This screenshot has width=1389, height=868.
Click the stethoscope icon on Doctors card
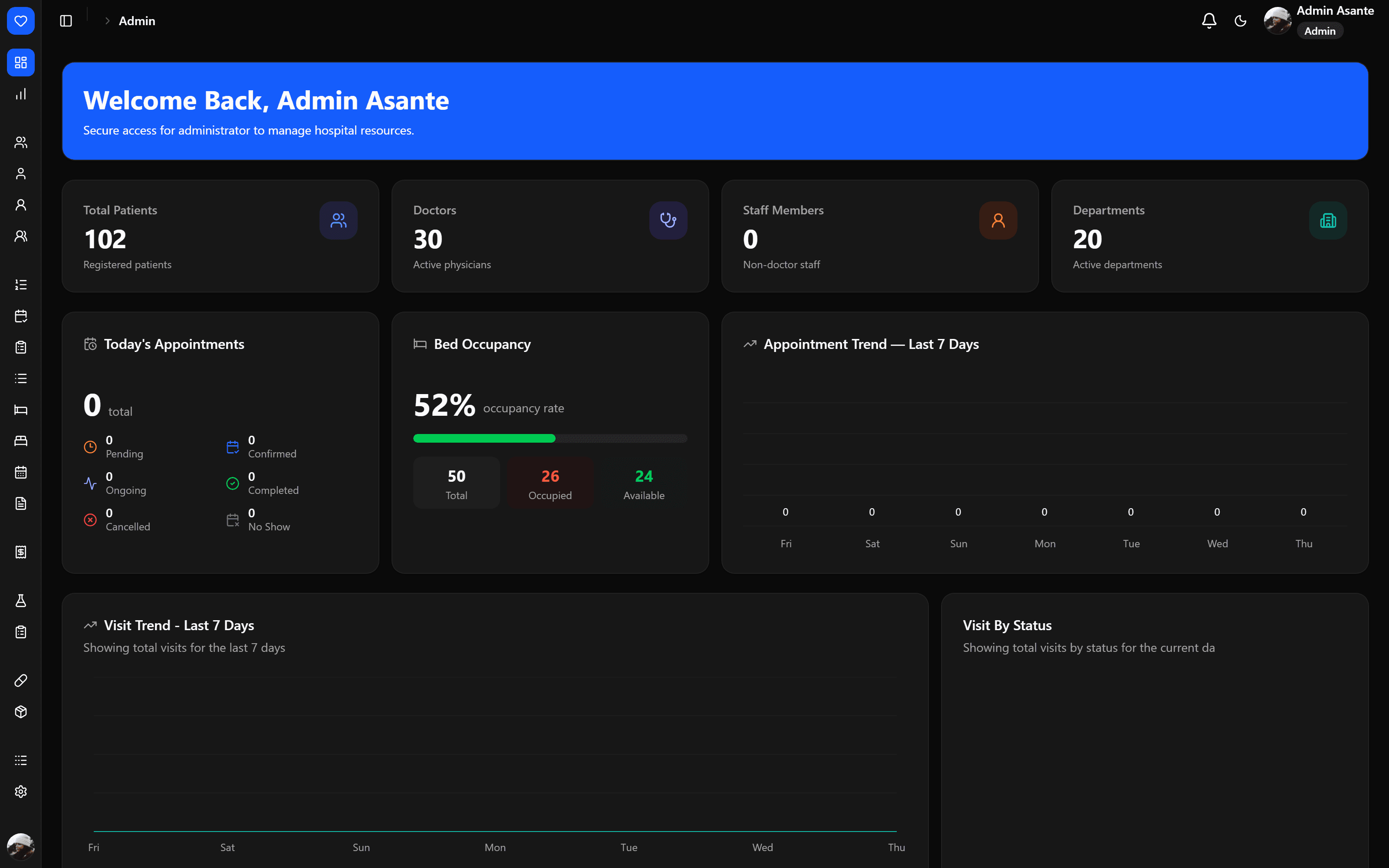(668, 220)
